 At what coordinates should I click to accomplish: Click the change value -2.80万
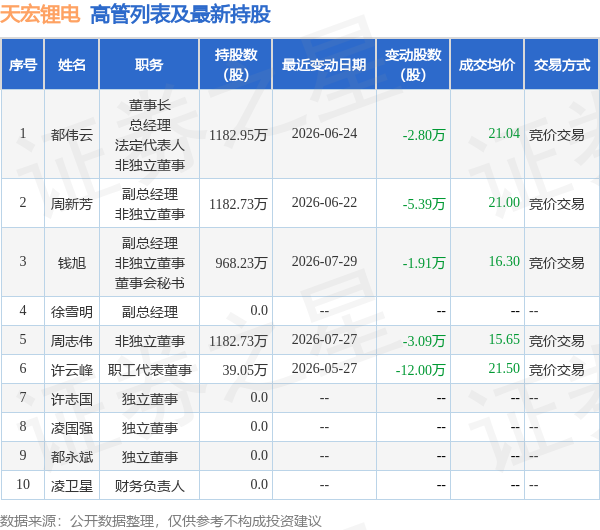click(x=424, y=135)
